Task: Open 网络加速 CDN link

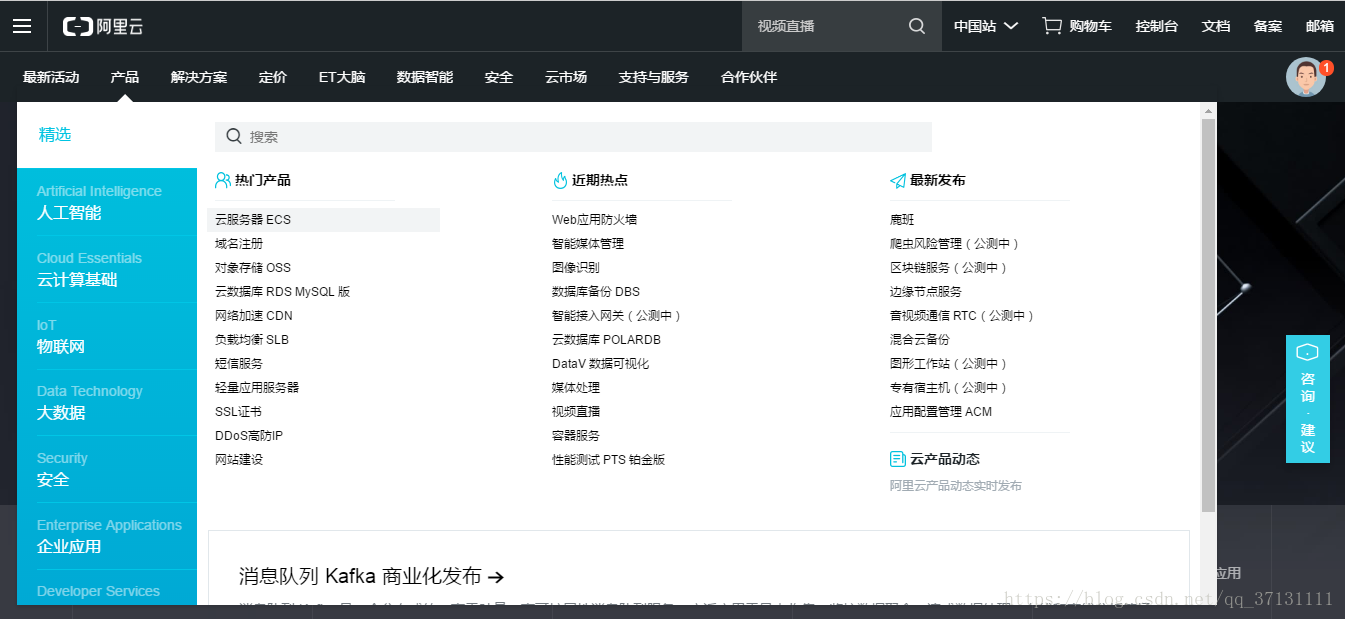Action: pos(254,316)
